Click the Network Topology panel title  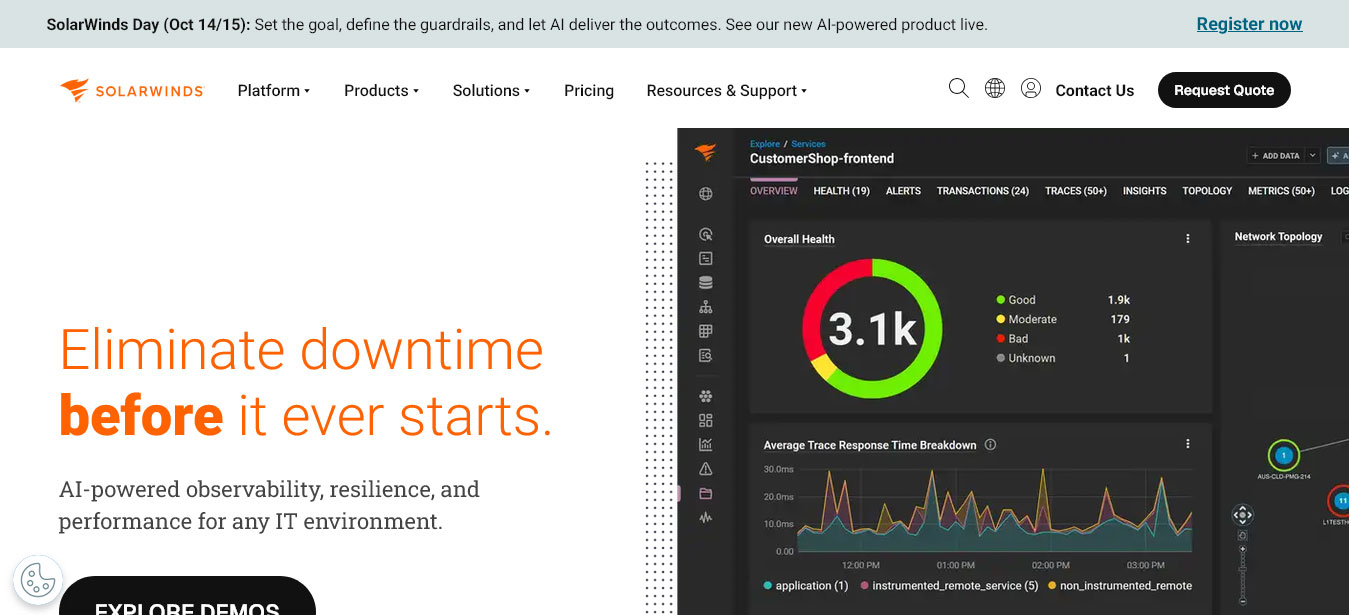(1278, 237)
